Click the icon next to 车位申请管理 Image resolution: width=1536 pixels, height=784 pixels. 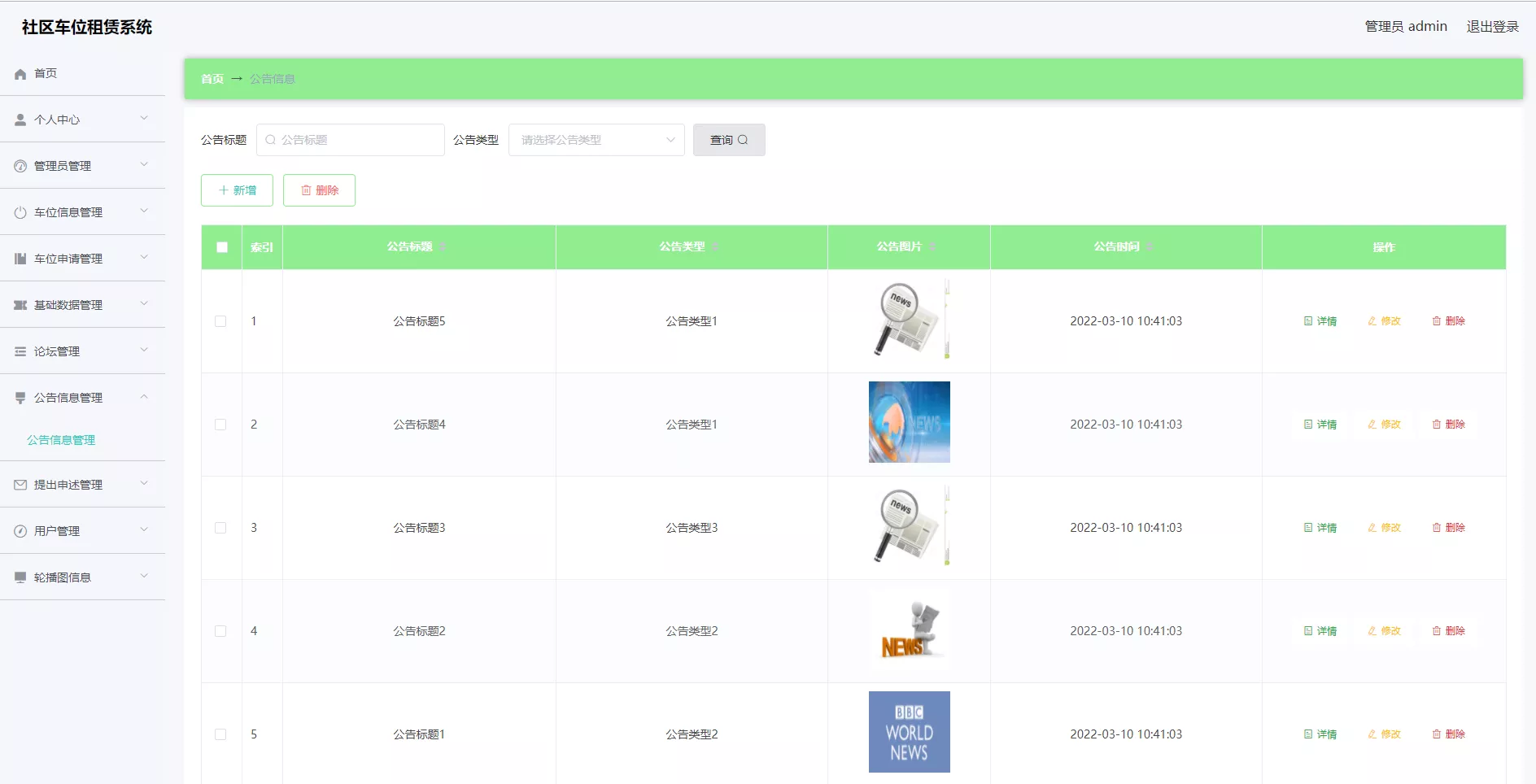pyautogui.click(x=20, y=259)
